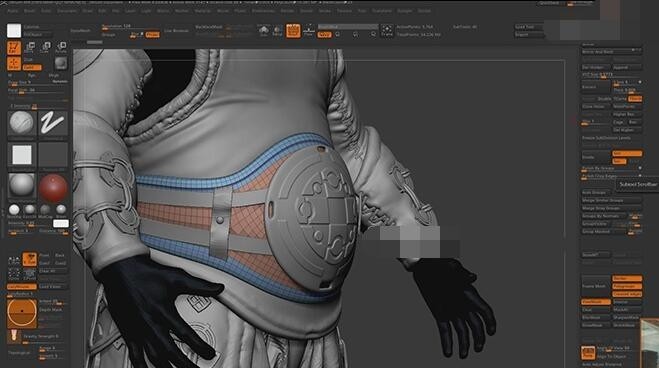Click the large orange circular lazy mouse gizmo
This screenshot has height=368, width=659.
pyautogui.click(x=22, y=313)
